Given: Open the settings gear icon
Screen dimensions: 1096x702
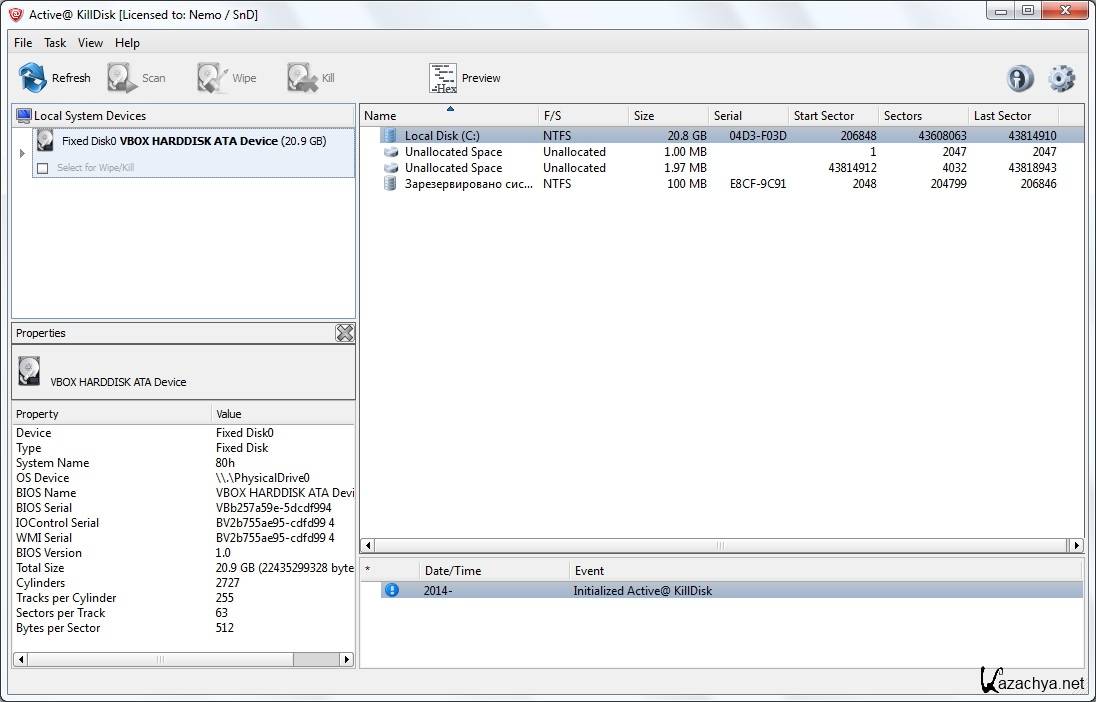Looking at the screenshot, I should 1061,78.
